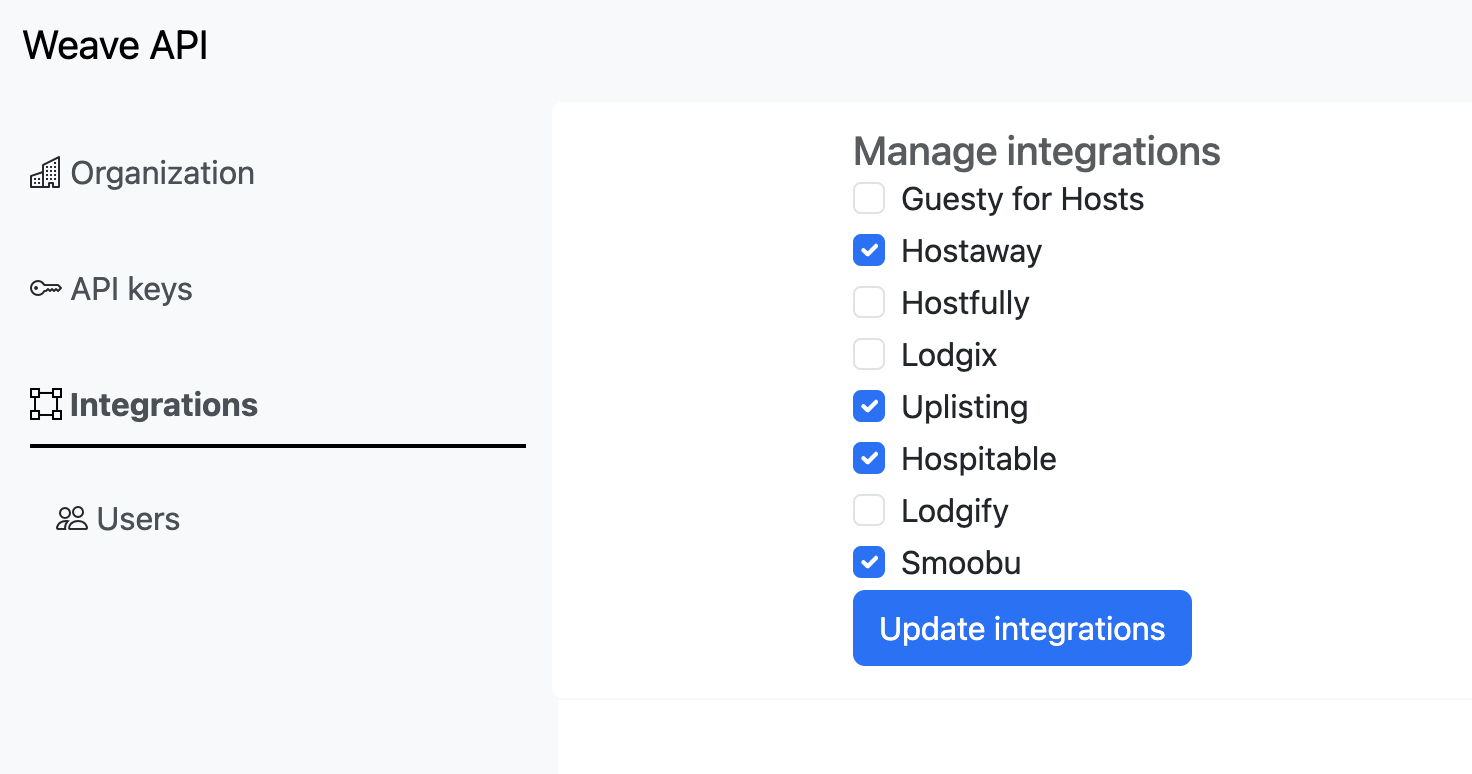Click the Integrations nodes icon
Screen dimensions: 1472x774
(x=46, y=405)
